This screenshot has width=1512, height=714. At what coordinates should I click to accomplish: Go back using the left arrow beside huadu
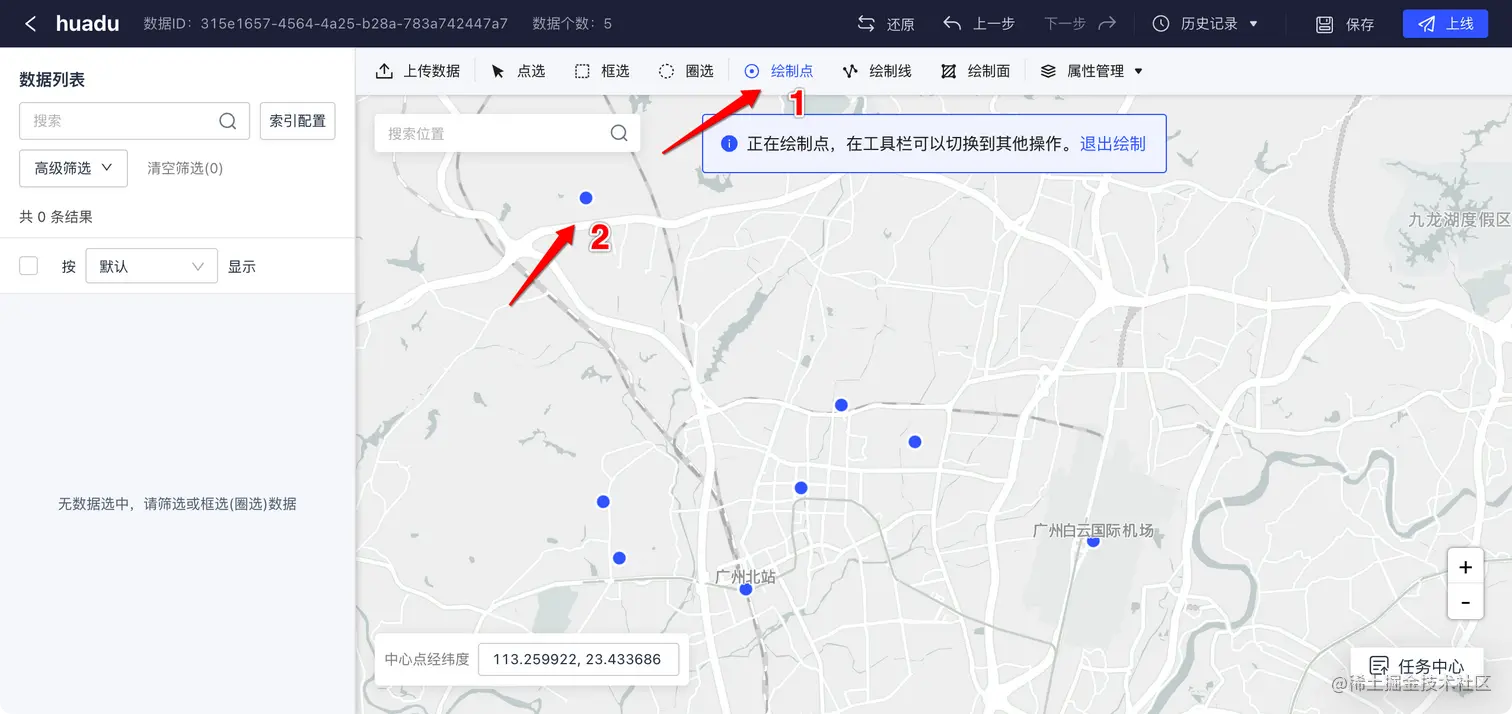tap(30, 23)
